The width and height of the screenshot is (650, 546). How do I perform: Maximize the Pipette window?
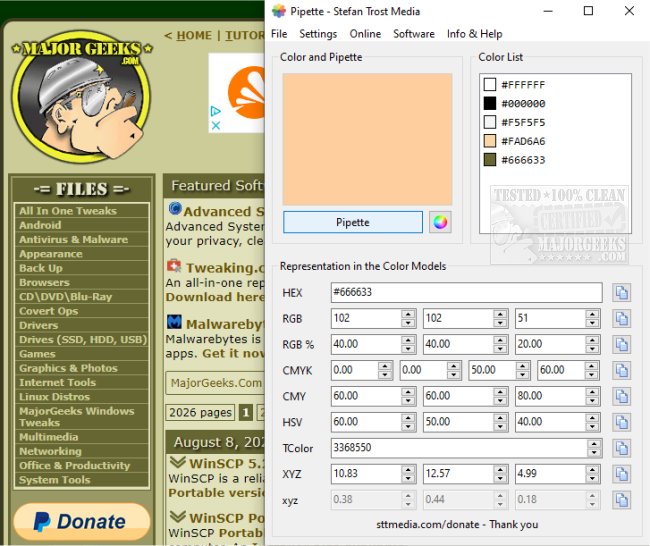588,11
